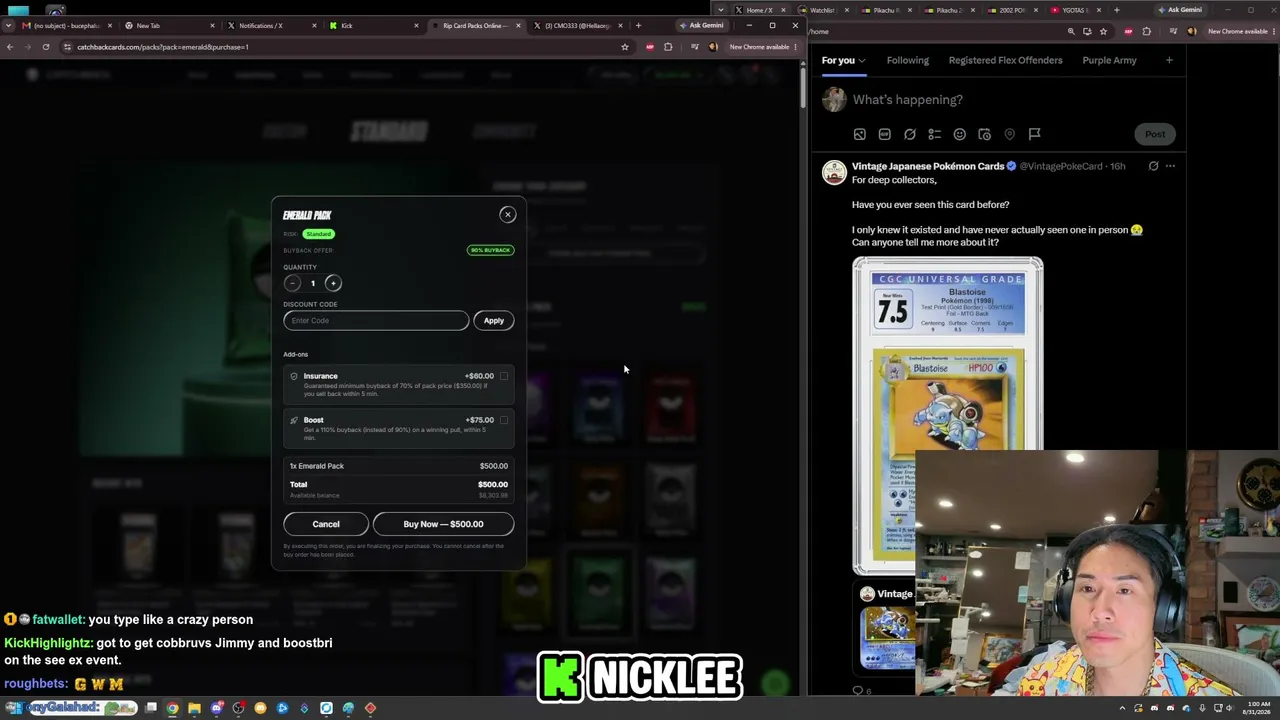The image size is (1280, 720).
Task: Switch to the Following timeline tab
Action: (x=908, y=60)
